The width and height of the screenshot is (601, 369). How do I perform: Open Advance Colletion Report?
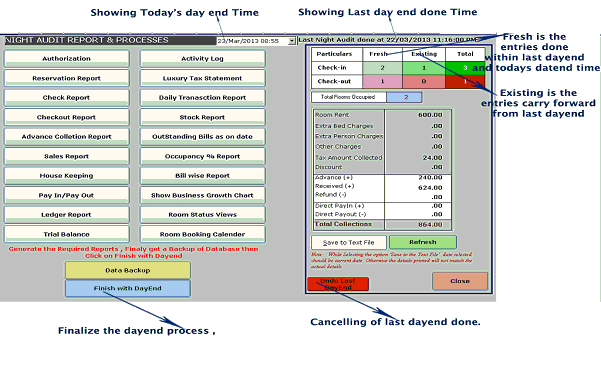(x=67, y=137)
